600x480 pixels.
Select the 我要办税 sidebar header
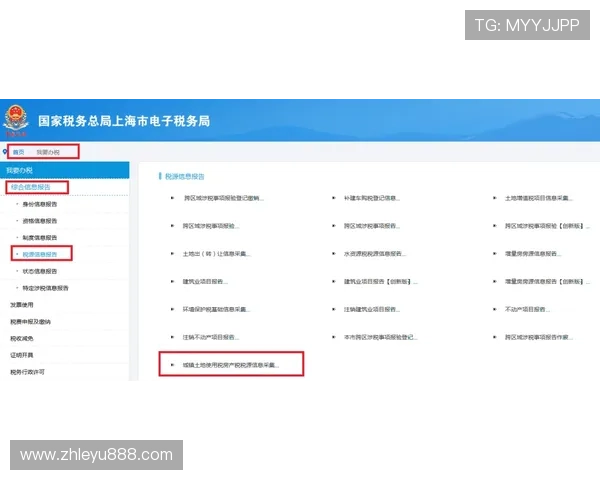65,170
